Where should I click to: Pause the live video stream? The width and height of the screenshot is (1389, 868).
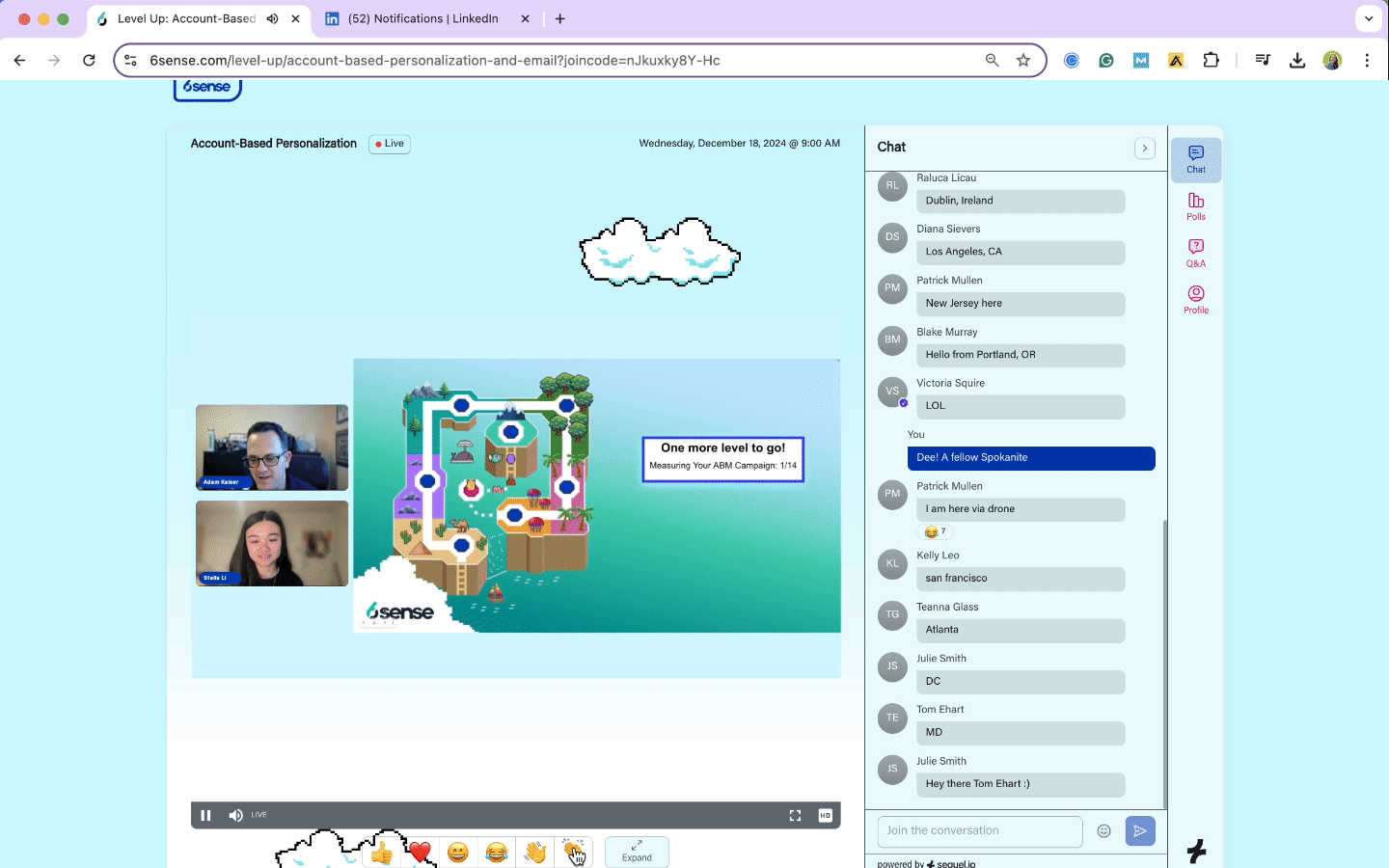[x=205, y=815]
